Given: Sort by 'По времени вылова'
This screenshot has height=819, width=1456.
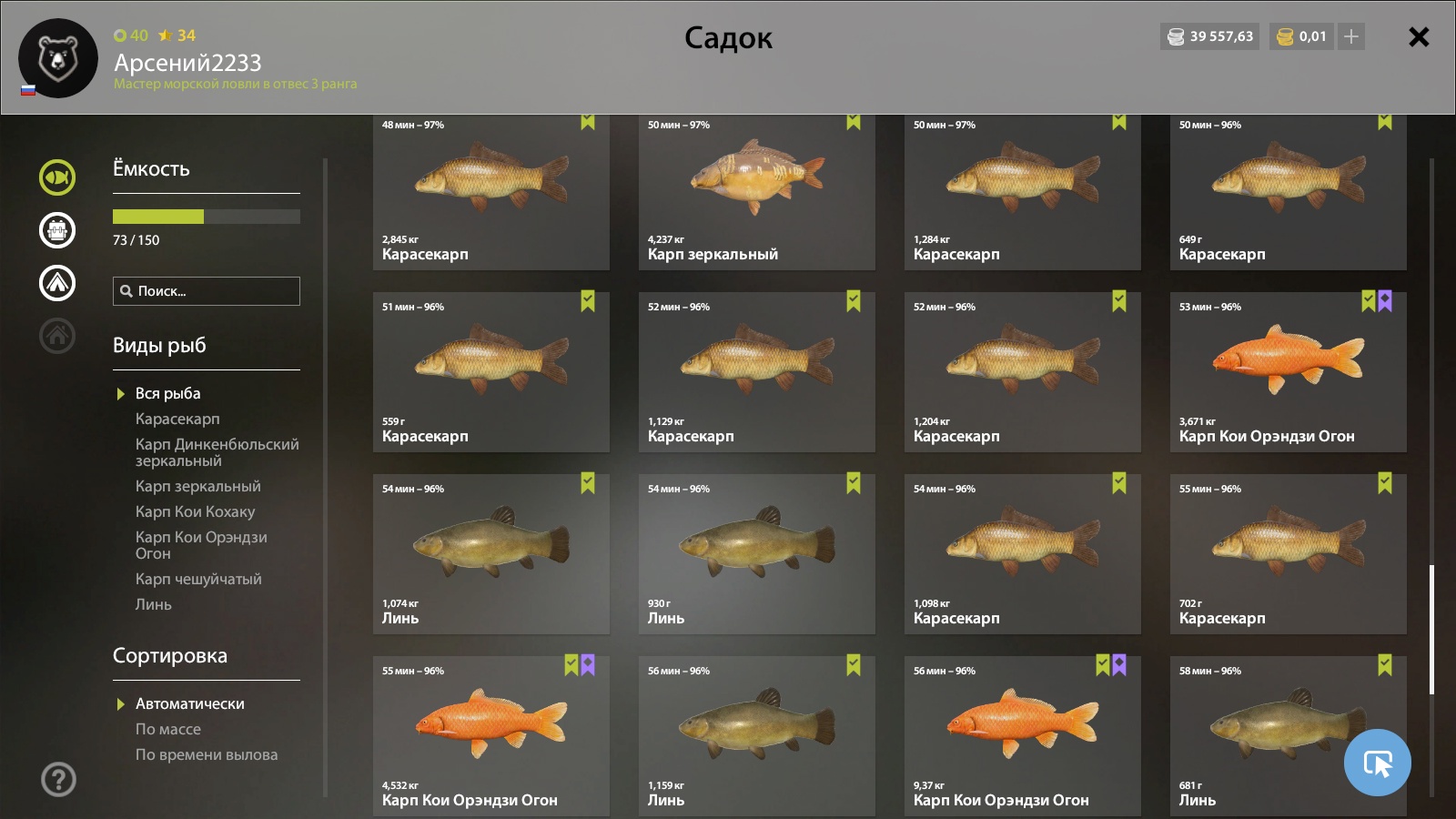Looking at the screenshot, I should pyautogui.click(x=207, y=754).
